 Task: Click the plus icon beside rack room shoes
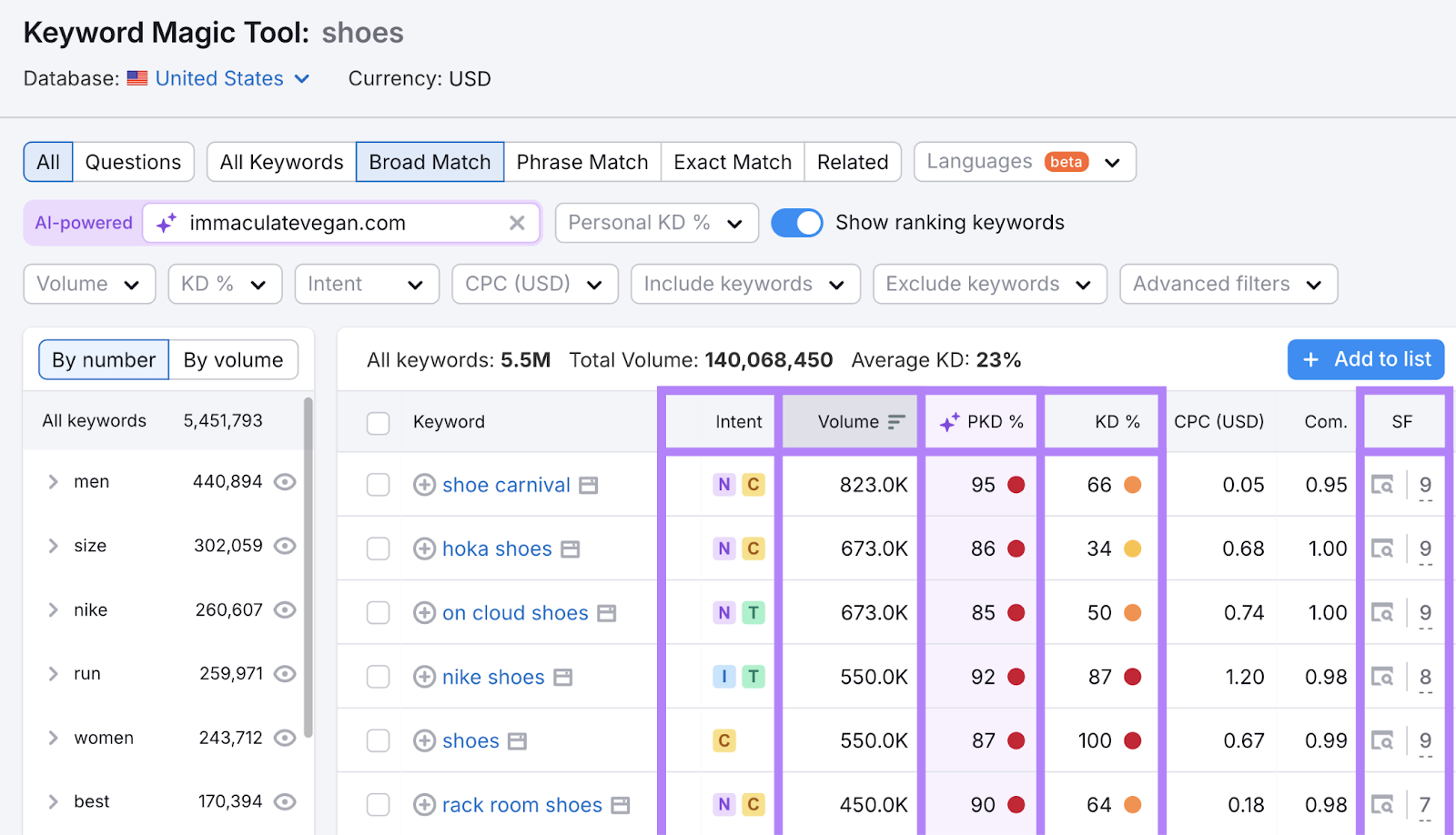tap(424, 805)
